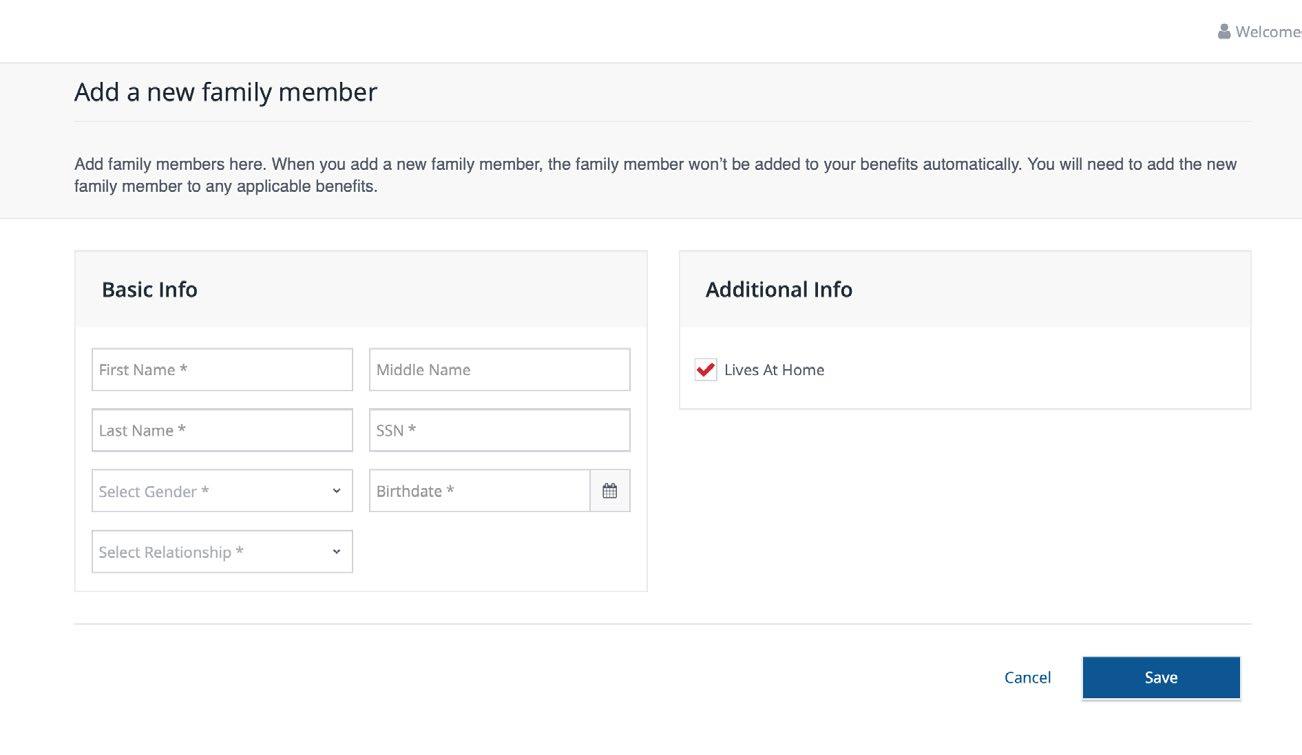This screenshot has height=755, width=1302.
Task: Focus the First Name input field
Action: (221, 370)
